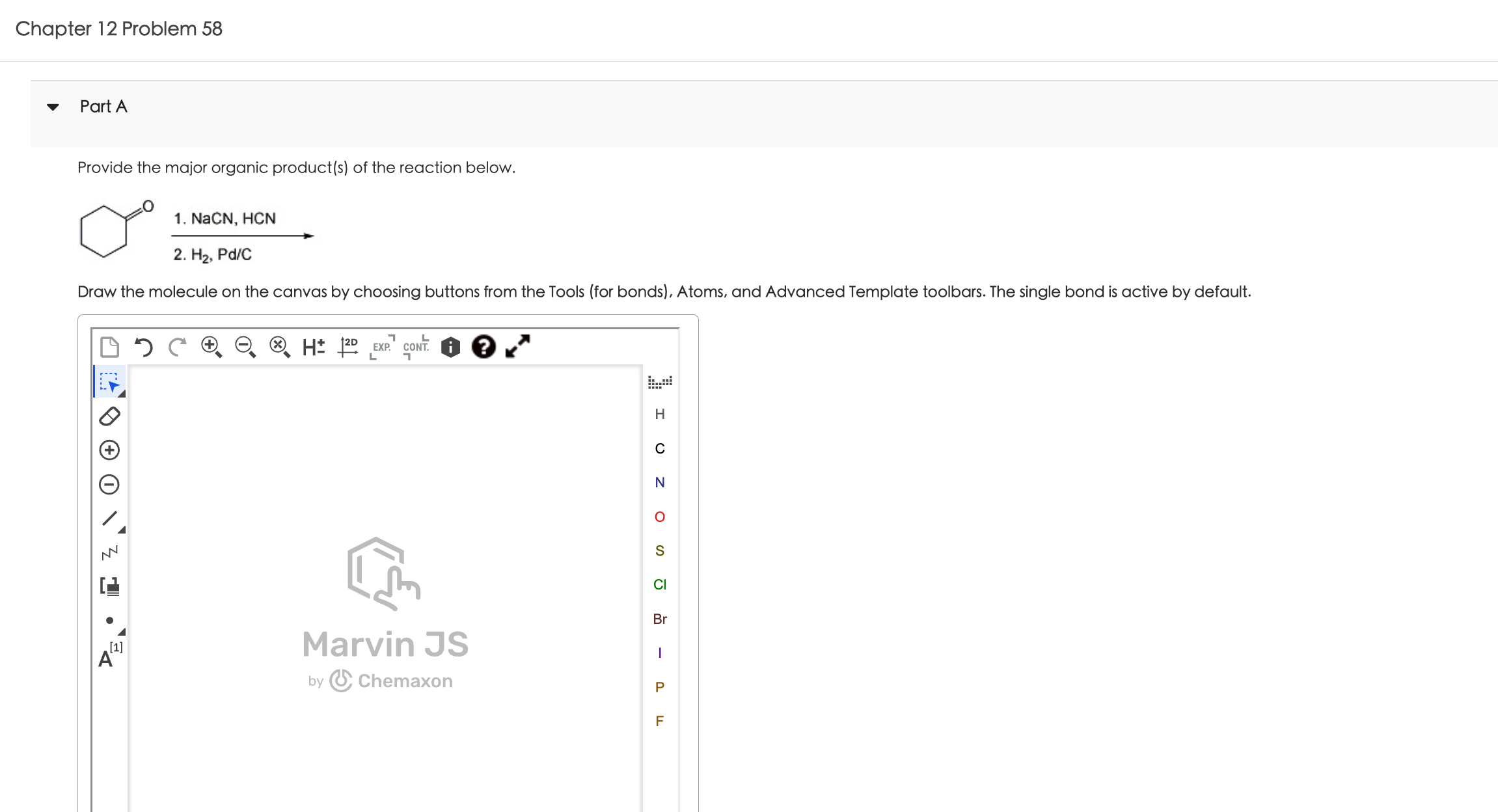
Task: Select the Nitrogen atom button
Action: (660, 482)
